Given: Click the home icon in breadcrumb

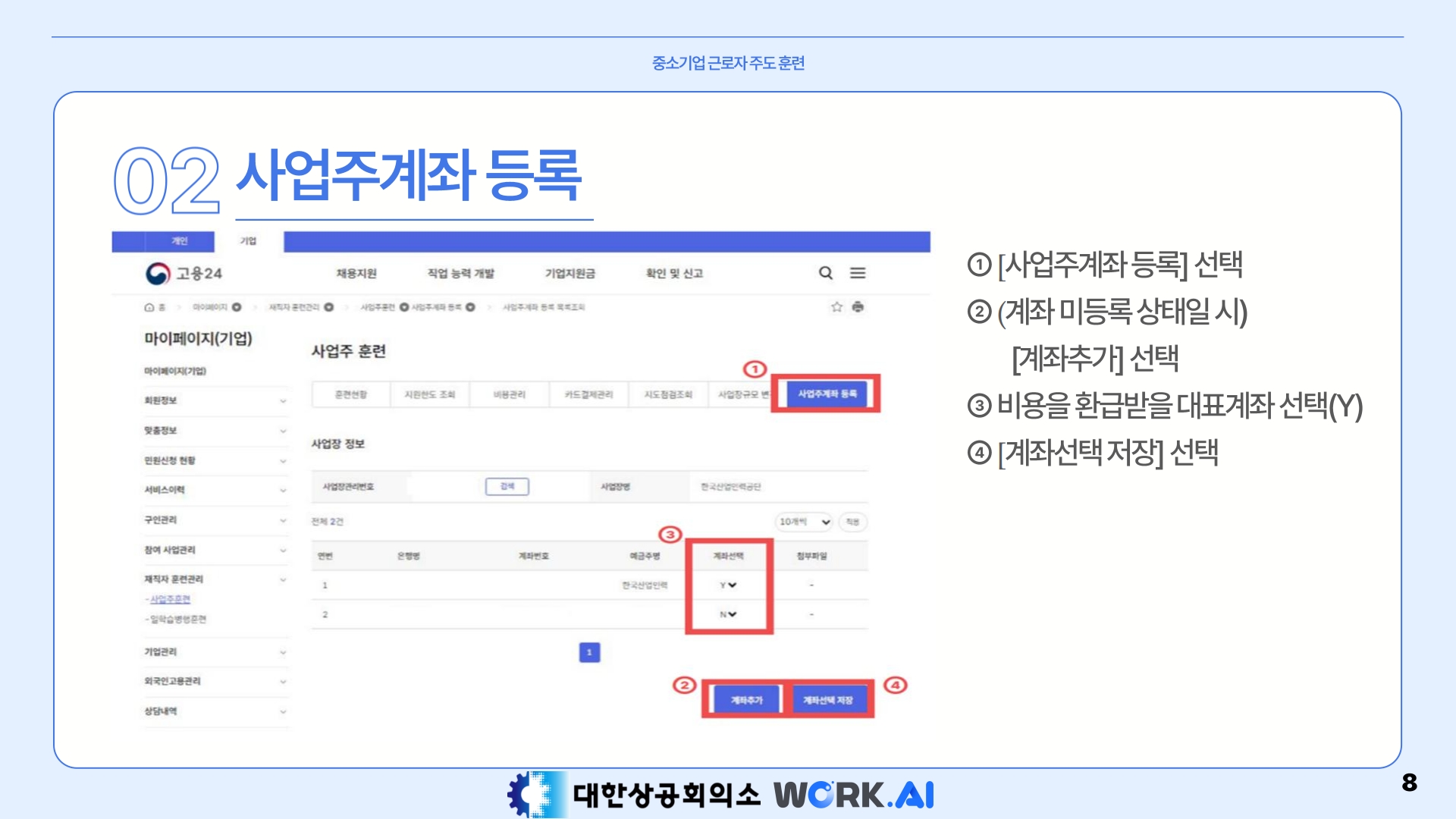Looking at the screenshot, I should tap(149, 307).
